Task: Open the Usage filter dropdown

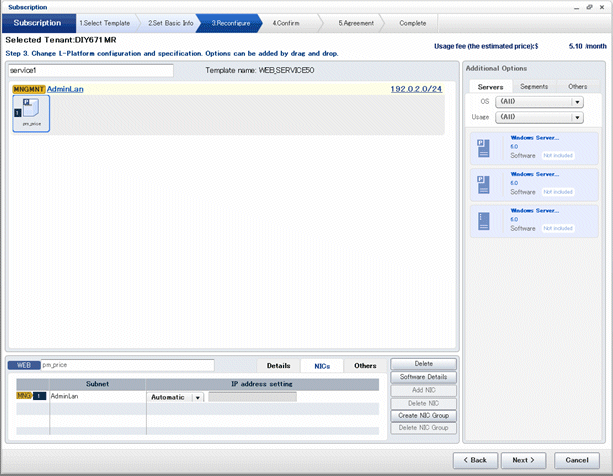Action: 577,117
